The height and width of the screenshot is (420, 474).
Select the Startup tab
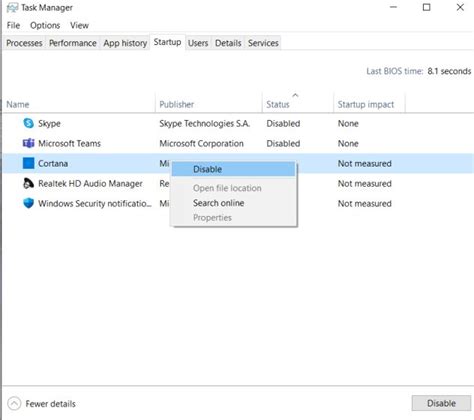[x=167, y=42]
